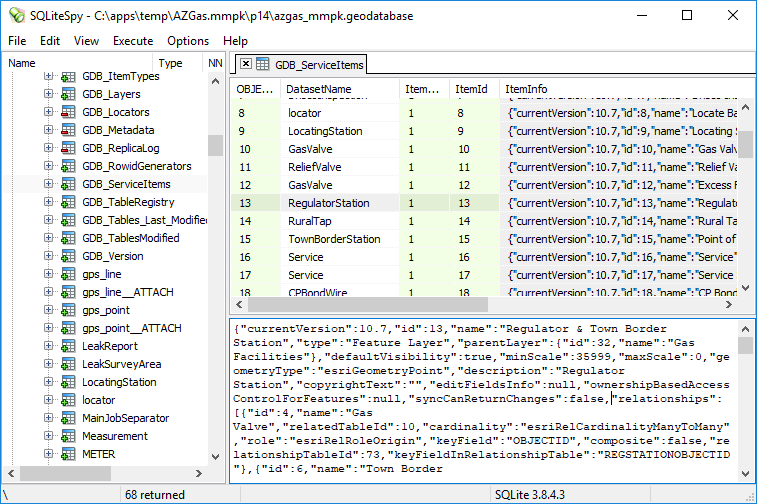Viewport: 757px width, 504px height.
Task: Click the schema tree scroll down arrow
Action: [216, 457]
